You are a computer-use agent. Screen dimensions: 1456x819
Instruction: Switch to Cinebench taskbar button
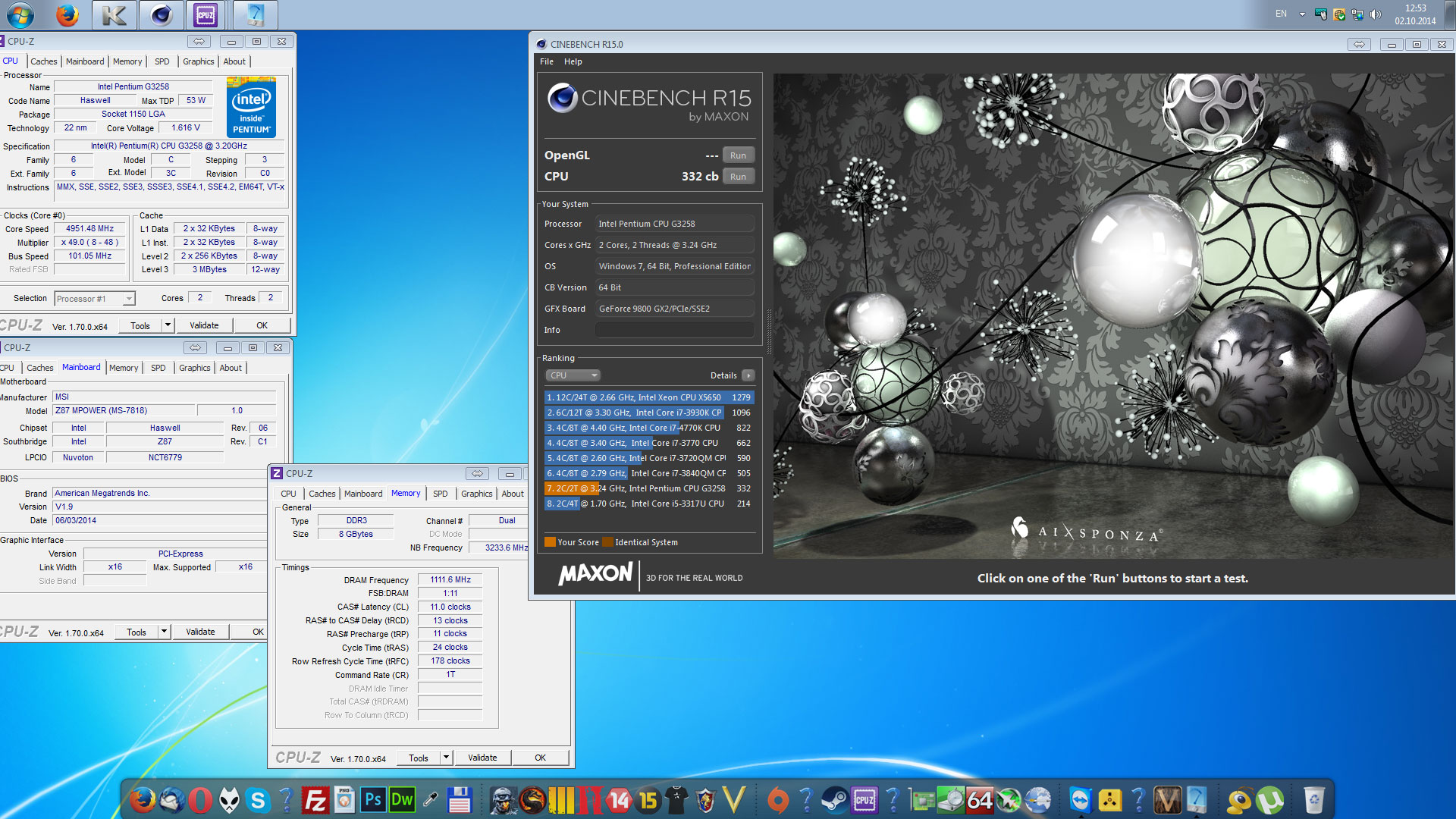point(161,14)
